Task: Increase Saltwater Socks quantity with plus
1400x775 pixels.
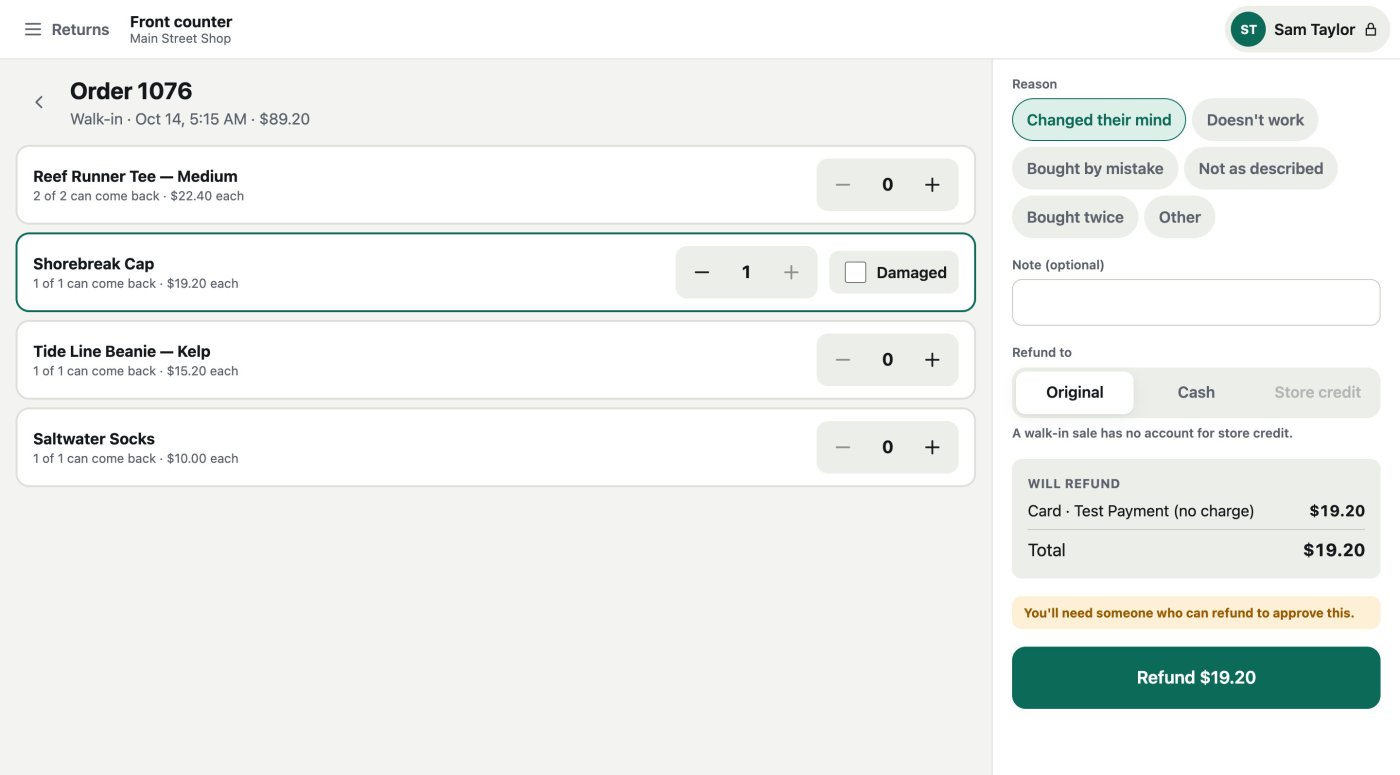Action: coord(932,447)
